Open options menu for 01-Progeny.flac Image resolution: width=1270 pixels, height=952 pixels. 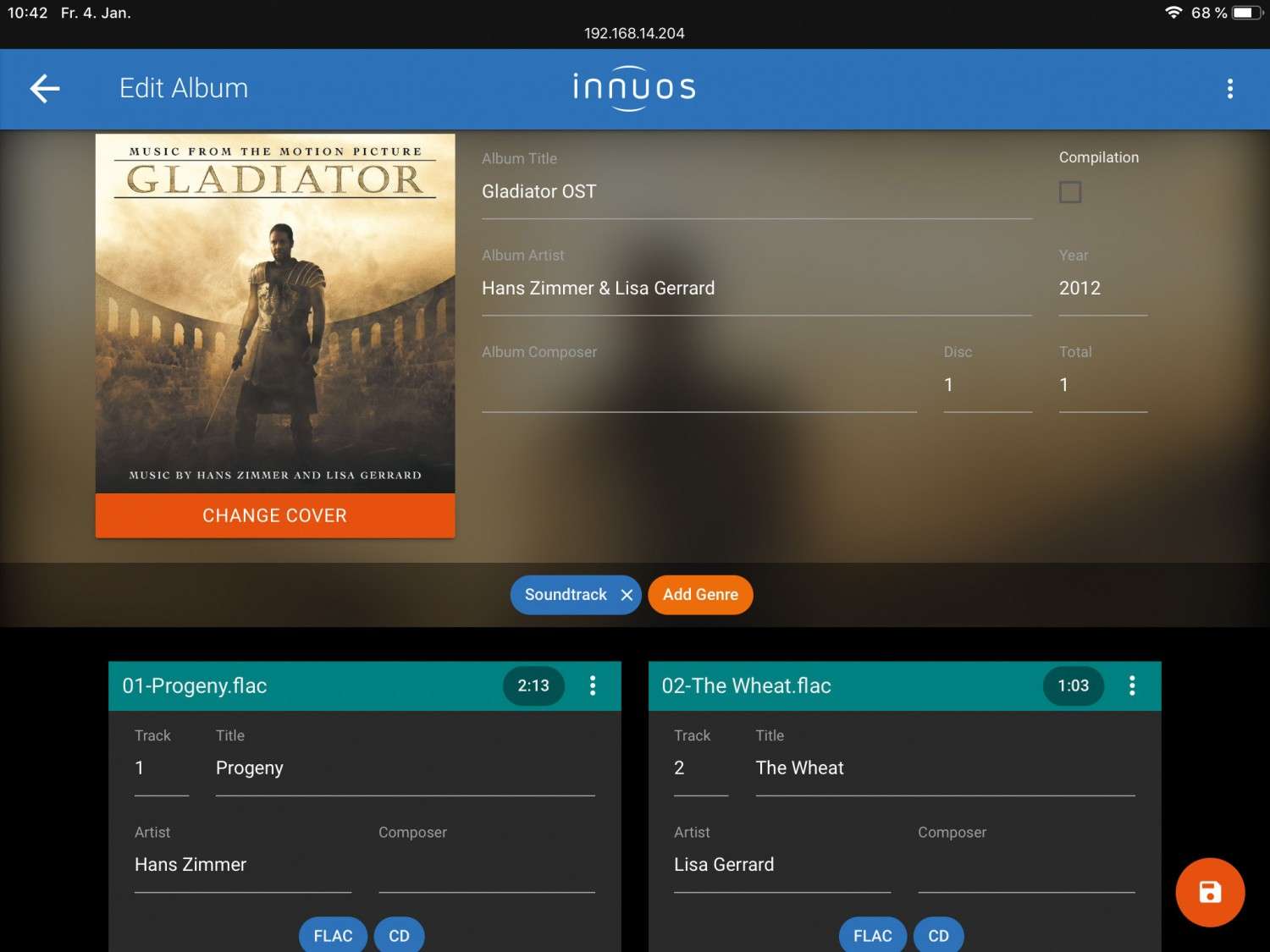(x=593, y=685)
